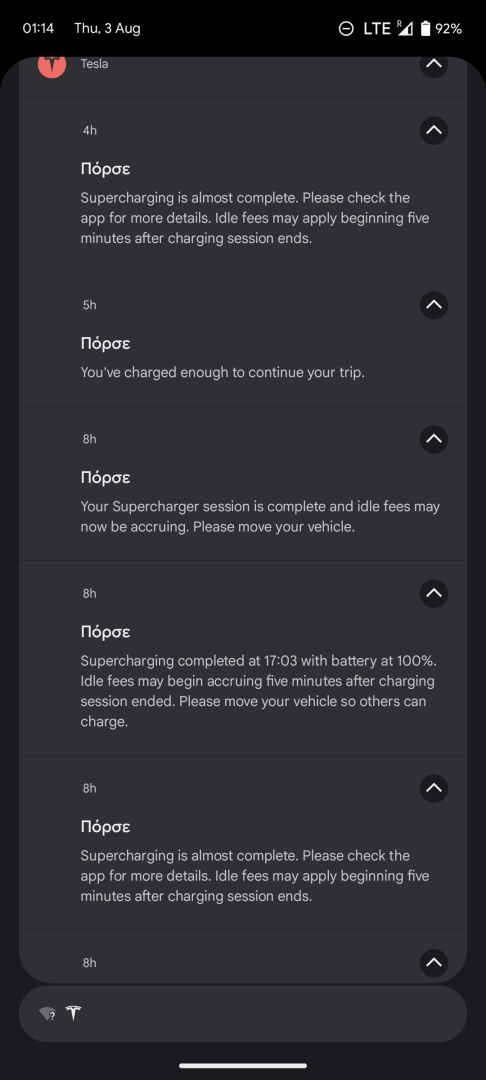
Task: Collapse the 5h charged enough notification chevron
Action: pyautogui.click(x=434, y=304)
